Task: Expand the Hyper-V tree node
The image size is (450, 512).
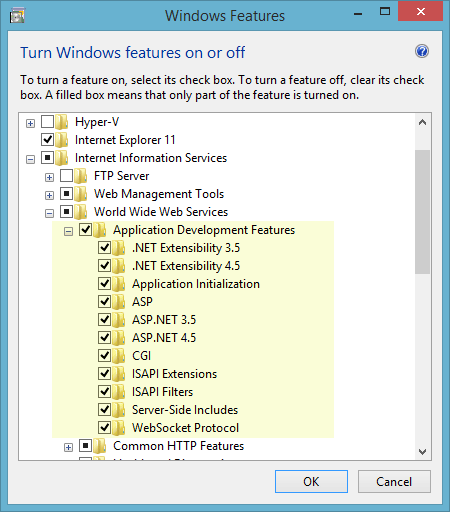Action: 30,124
